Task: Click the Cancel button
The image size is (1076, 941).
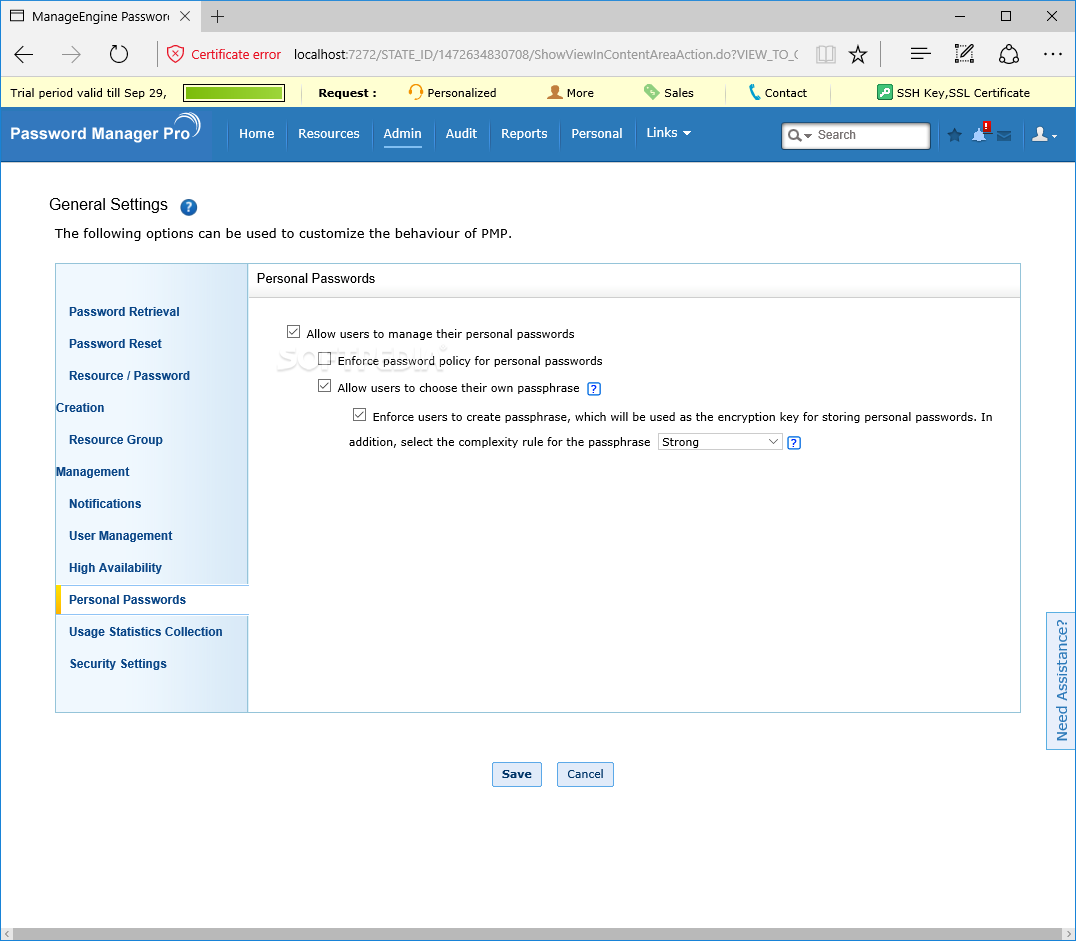Action: click(585, 774)
